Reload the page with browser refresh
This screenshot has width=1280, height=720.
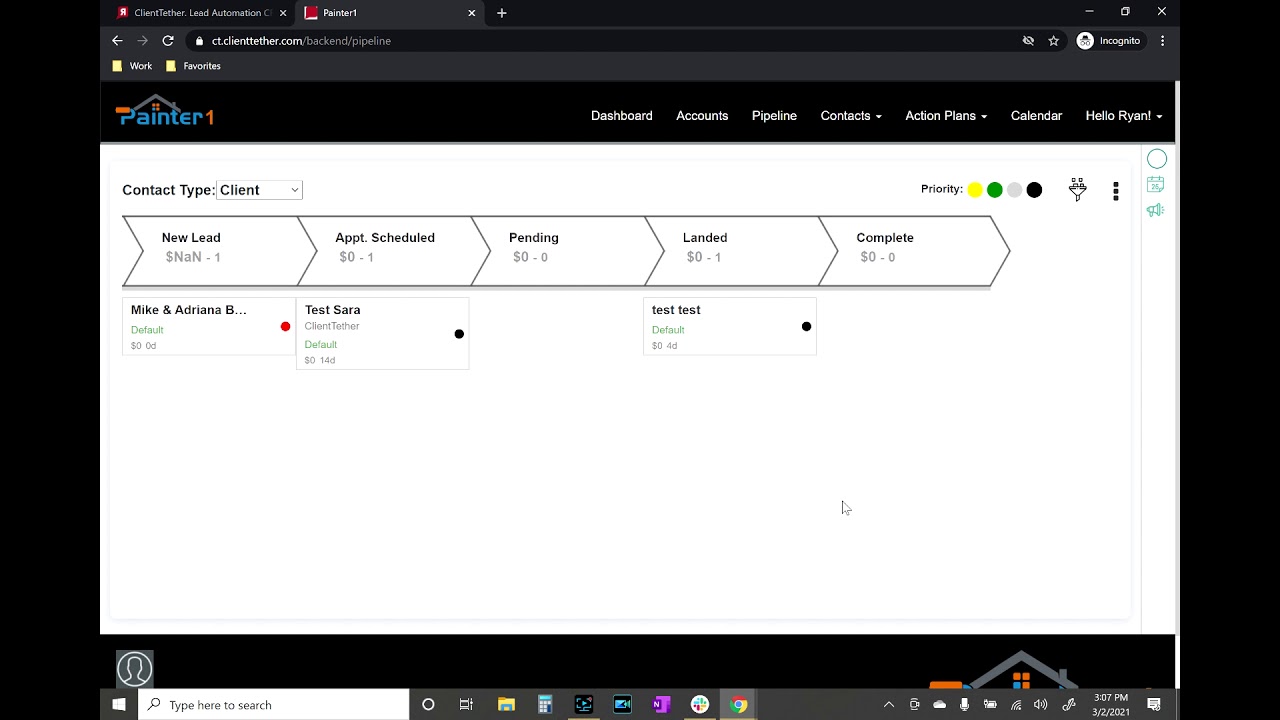[x=168, y=41]
